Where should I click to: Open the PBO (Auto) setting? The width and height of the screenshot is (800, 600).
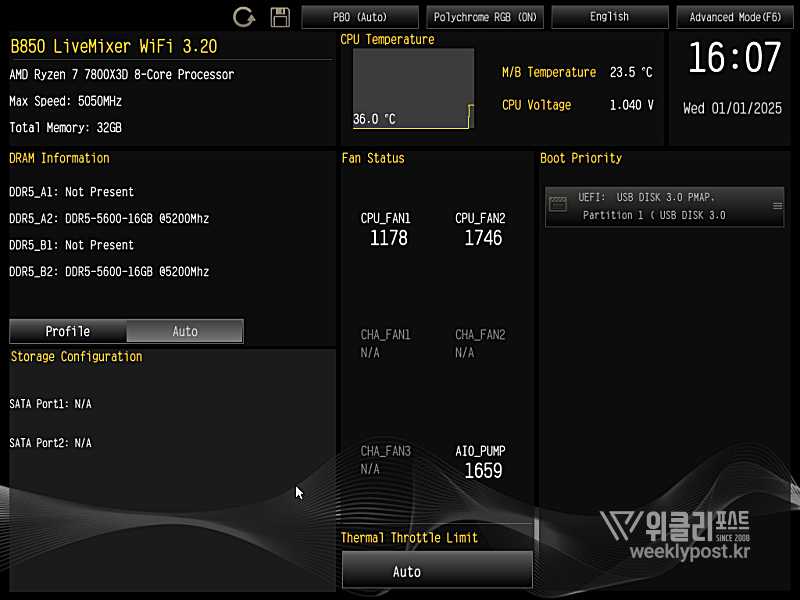[x=360, y=17]
